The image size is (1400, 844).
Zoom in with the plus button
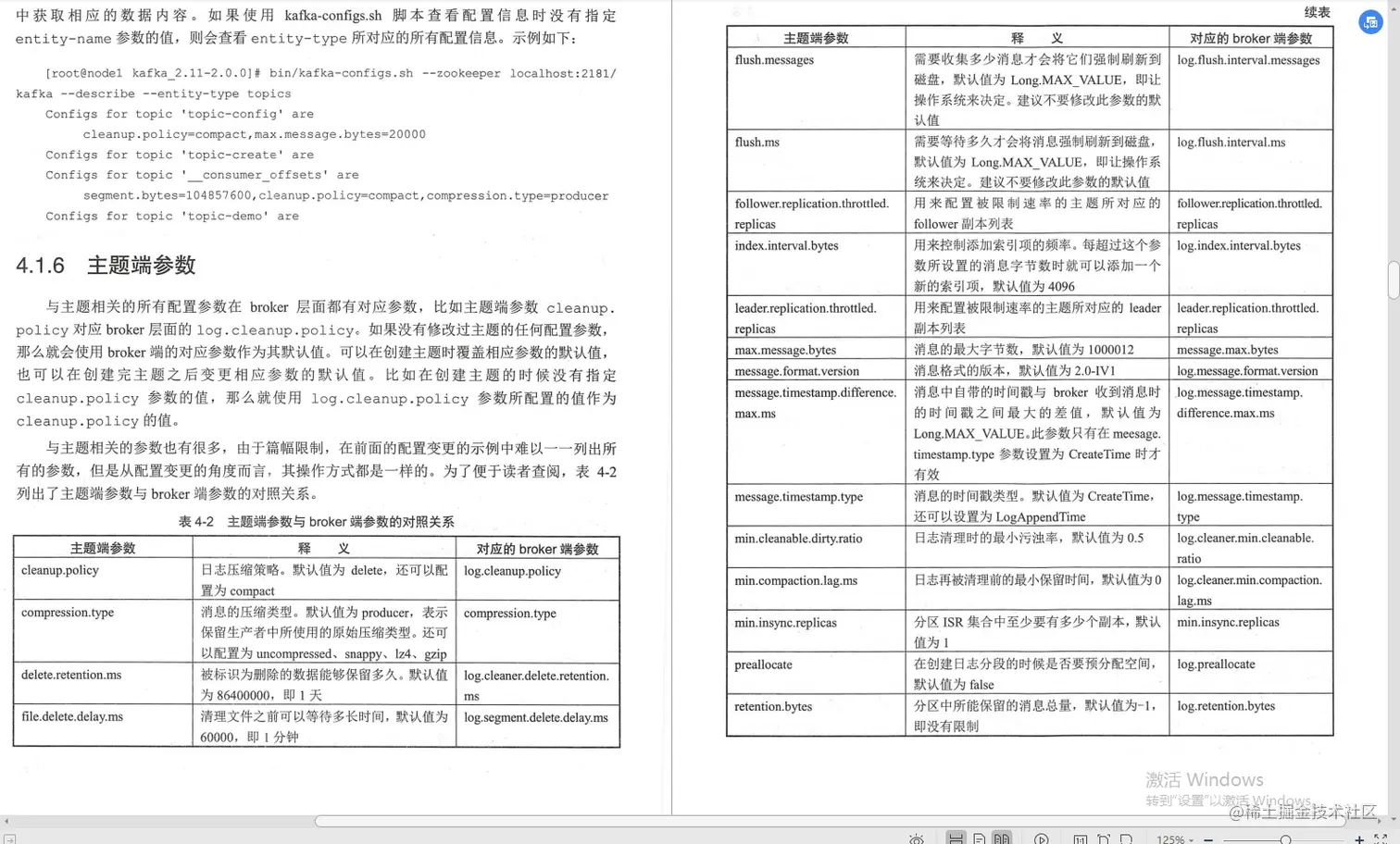click(x=1360, y=838)
